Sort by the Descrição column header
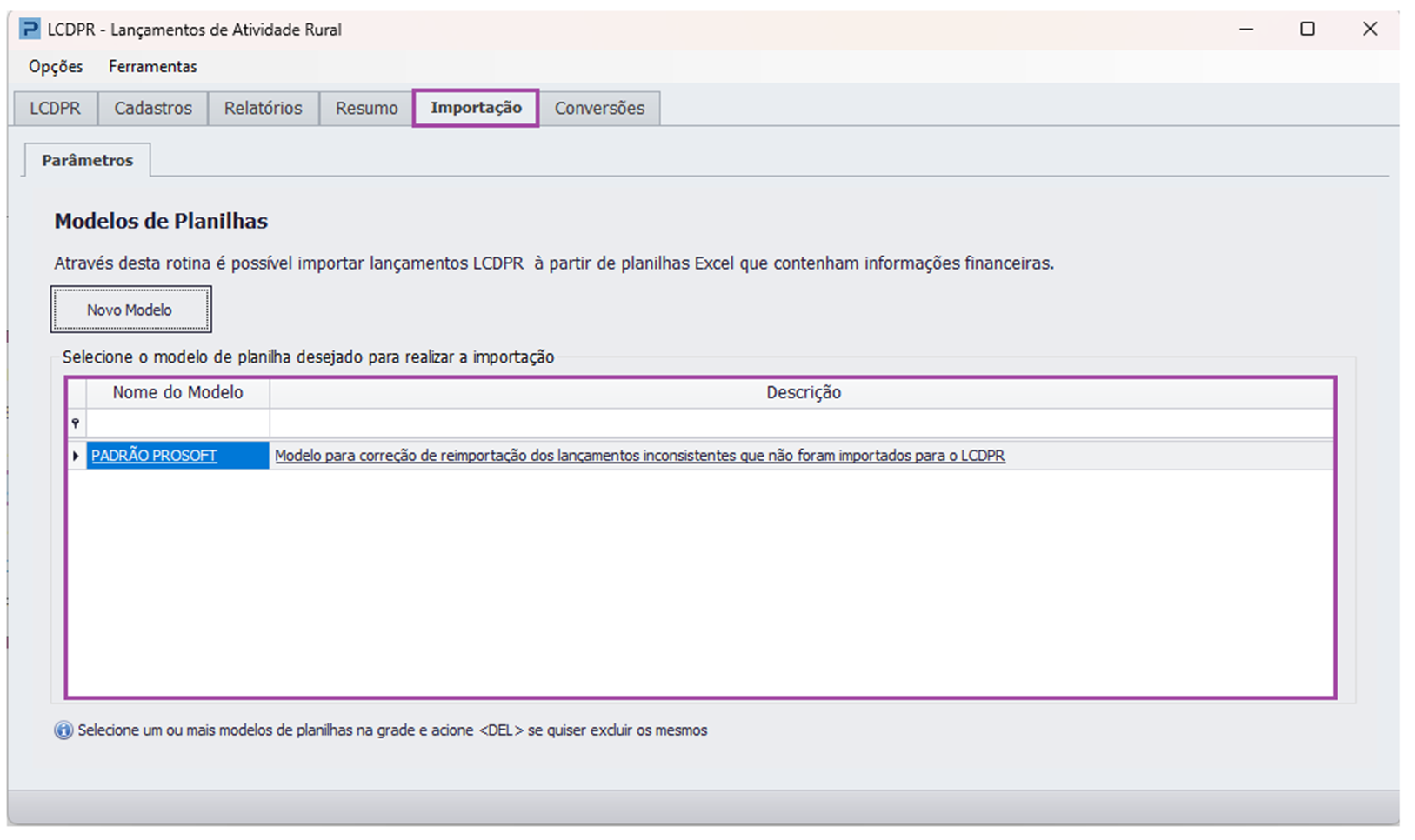Viewport: 1415px width, 840px height. click(x=803, y=393)
